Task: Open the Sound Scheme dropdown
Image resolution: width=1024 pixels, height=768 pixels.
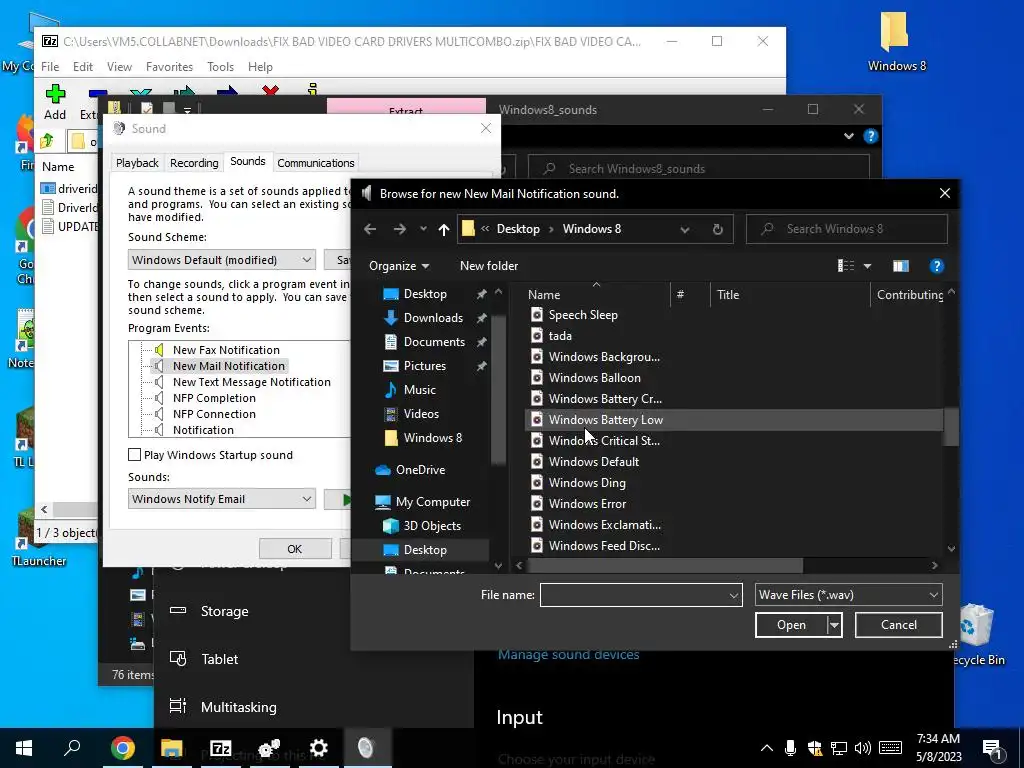Action: tap(221, 260)
